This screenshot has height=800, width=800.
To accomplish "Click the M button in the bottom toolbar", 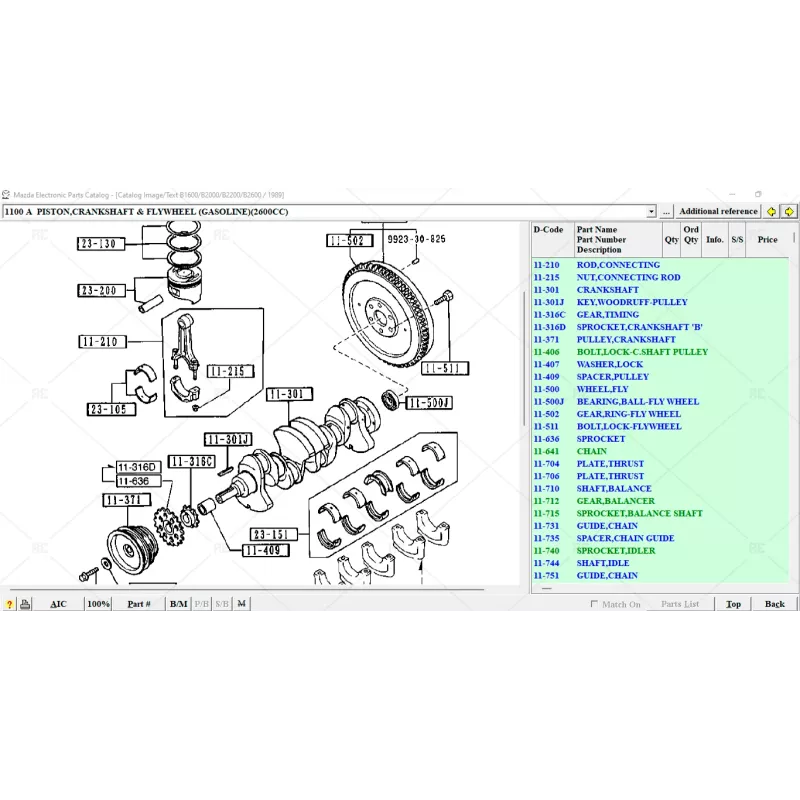I will pos(240,603).
